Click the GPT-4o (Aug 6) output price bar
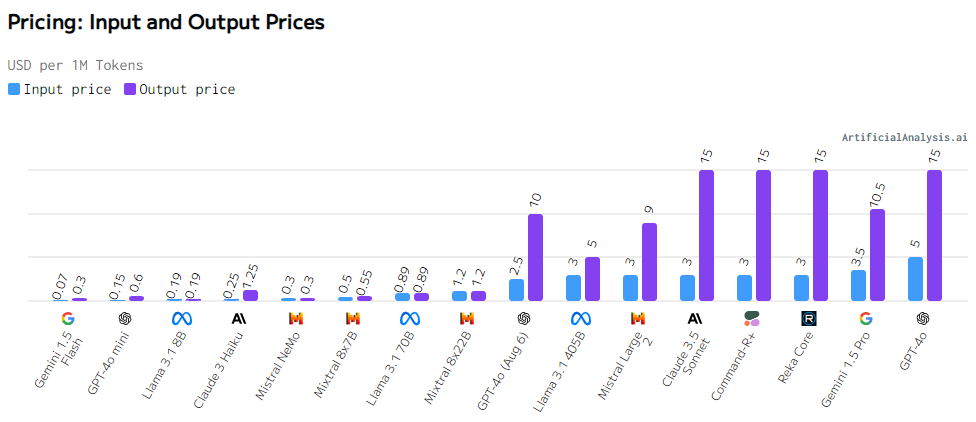Screen dimensions: 976x422 click(x=535, y=257)
